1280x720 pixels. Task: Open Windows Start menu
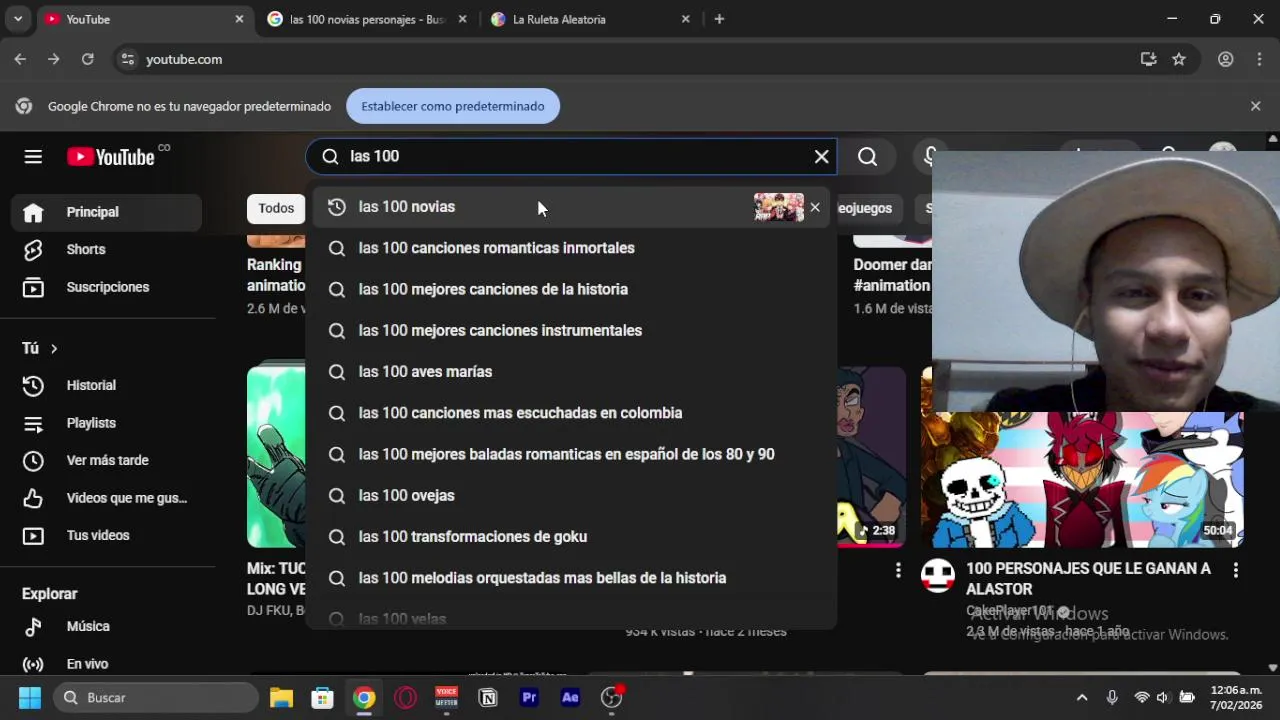[30, 697]
